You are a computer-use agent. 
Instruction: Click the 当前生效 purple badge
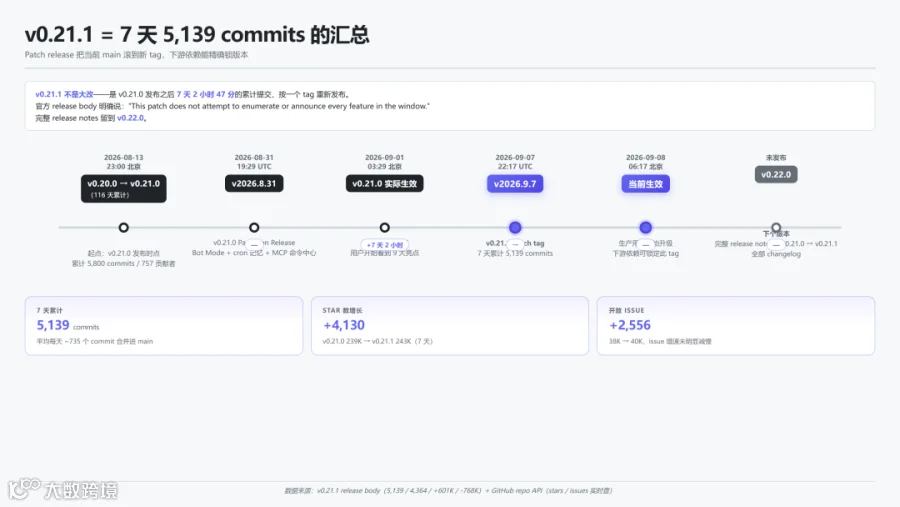pos(645,184)
